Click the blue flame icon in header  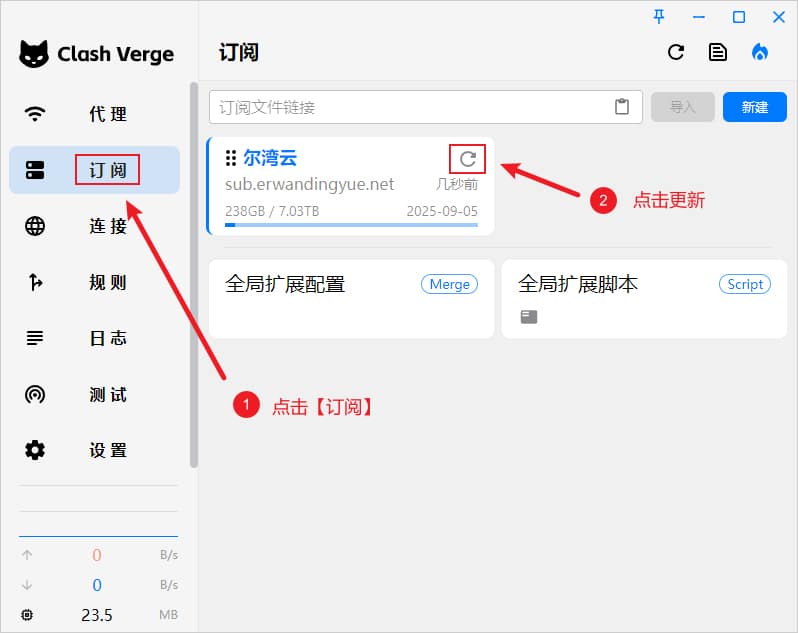(x=760, y=52)
